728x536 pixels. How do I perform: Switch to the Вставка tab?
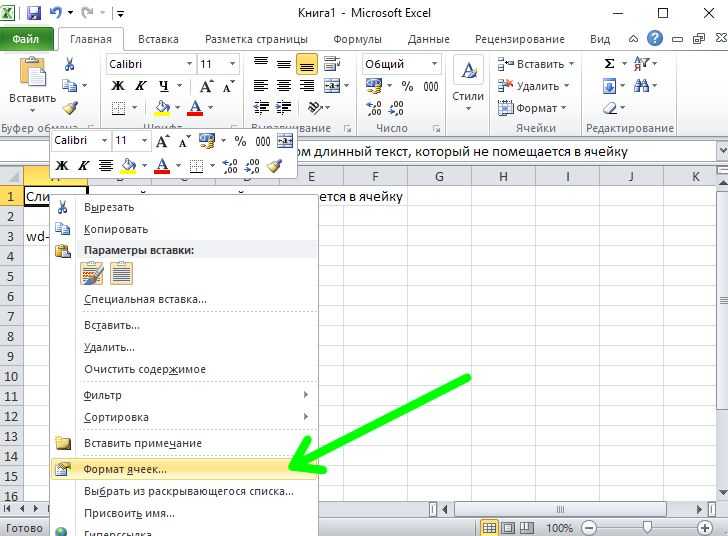158,39
